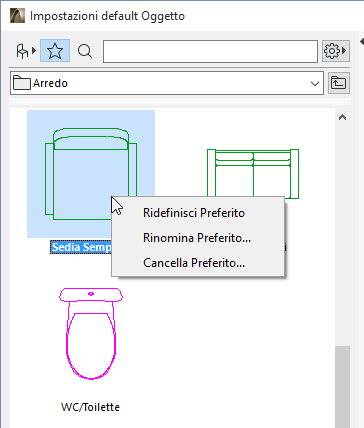Click the magnifier search icon

coord(85,51)
